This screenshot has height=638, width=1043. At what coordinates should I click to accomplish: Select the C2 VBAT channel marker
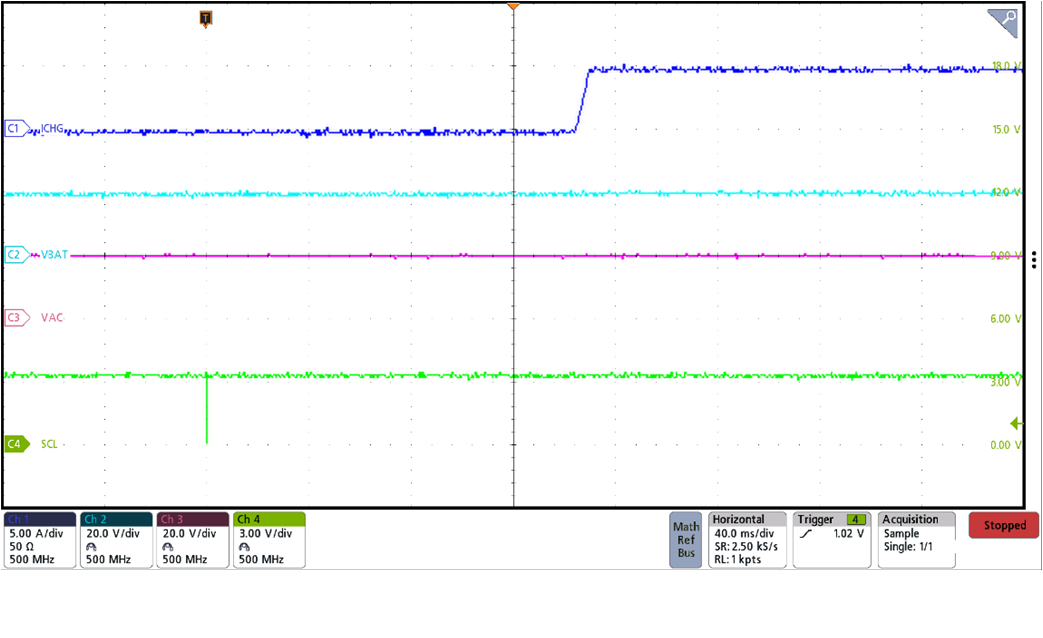click(x=12, y=255)
